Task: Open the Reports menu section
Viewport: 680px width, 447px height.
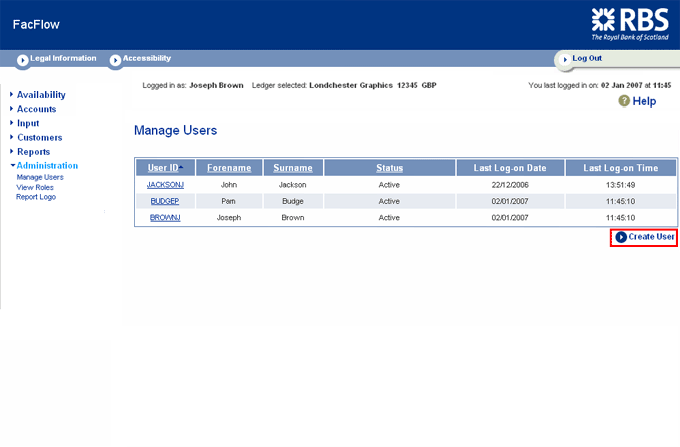Action: tap(33, 151)
